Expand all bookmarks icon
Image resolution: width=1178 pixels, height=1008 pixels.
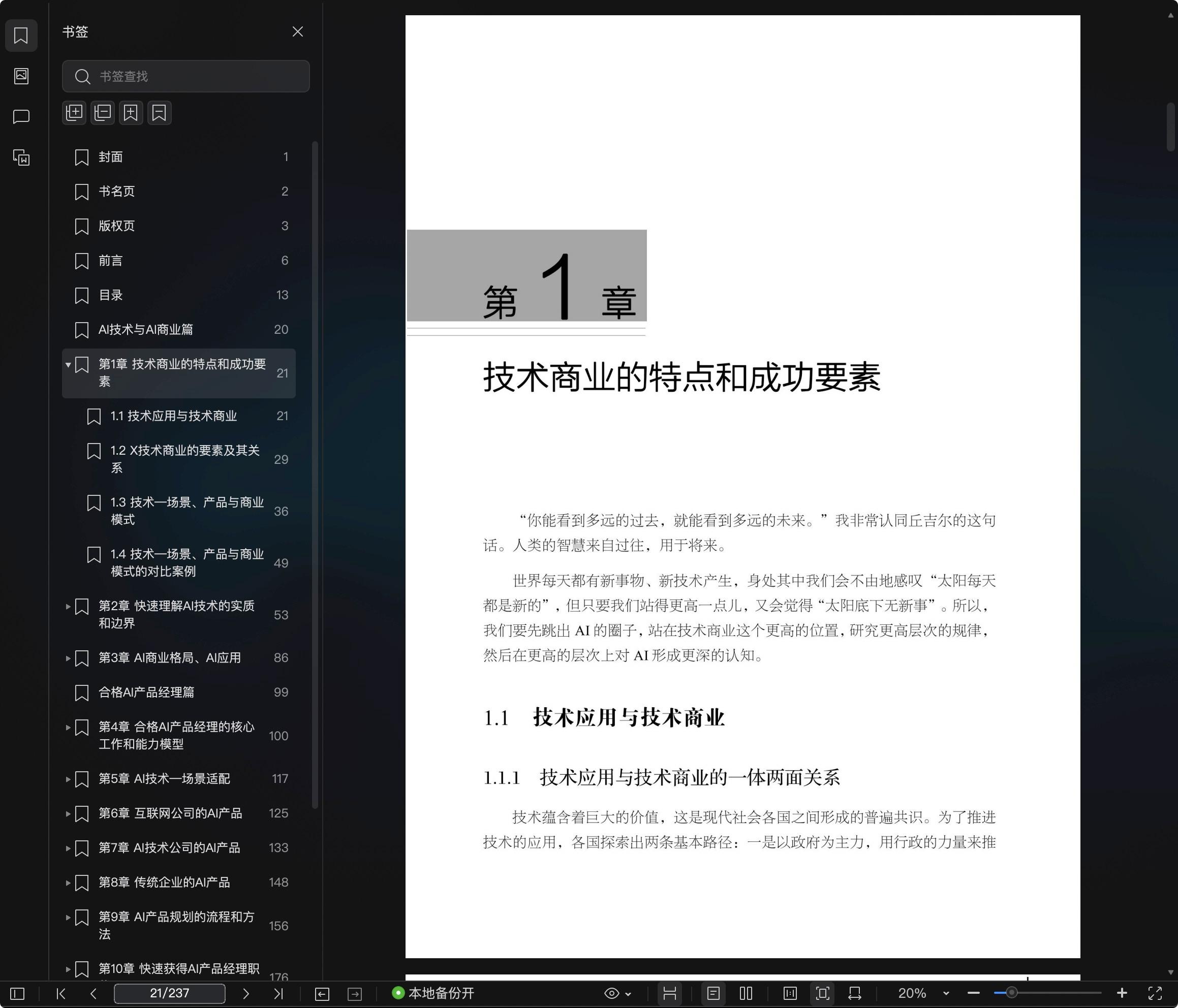[74, 113]
